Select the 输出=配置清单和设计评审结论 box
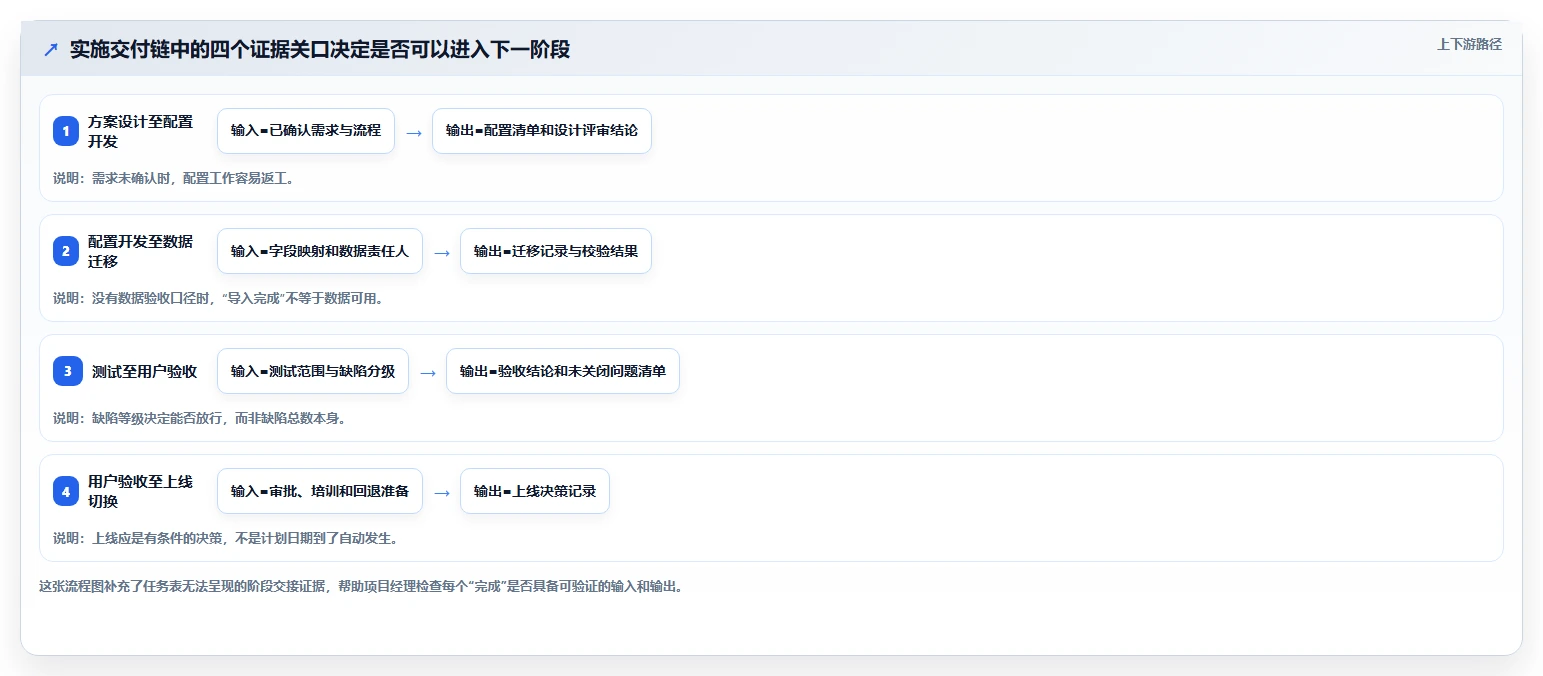The height and width of the screenshot is (676, 1543). 542,131
